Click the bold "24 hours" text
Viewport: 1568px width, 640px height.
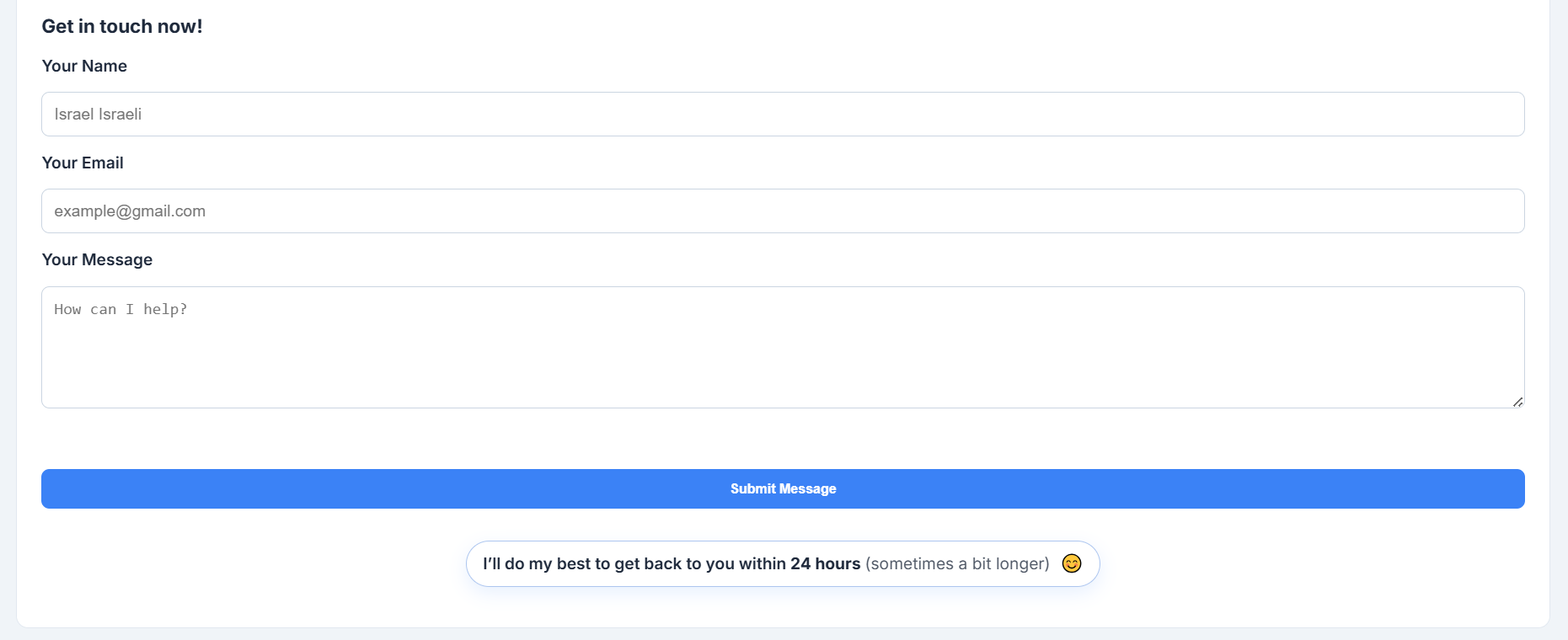point(825,564)
